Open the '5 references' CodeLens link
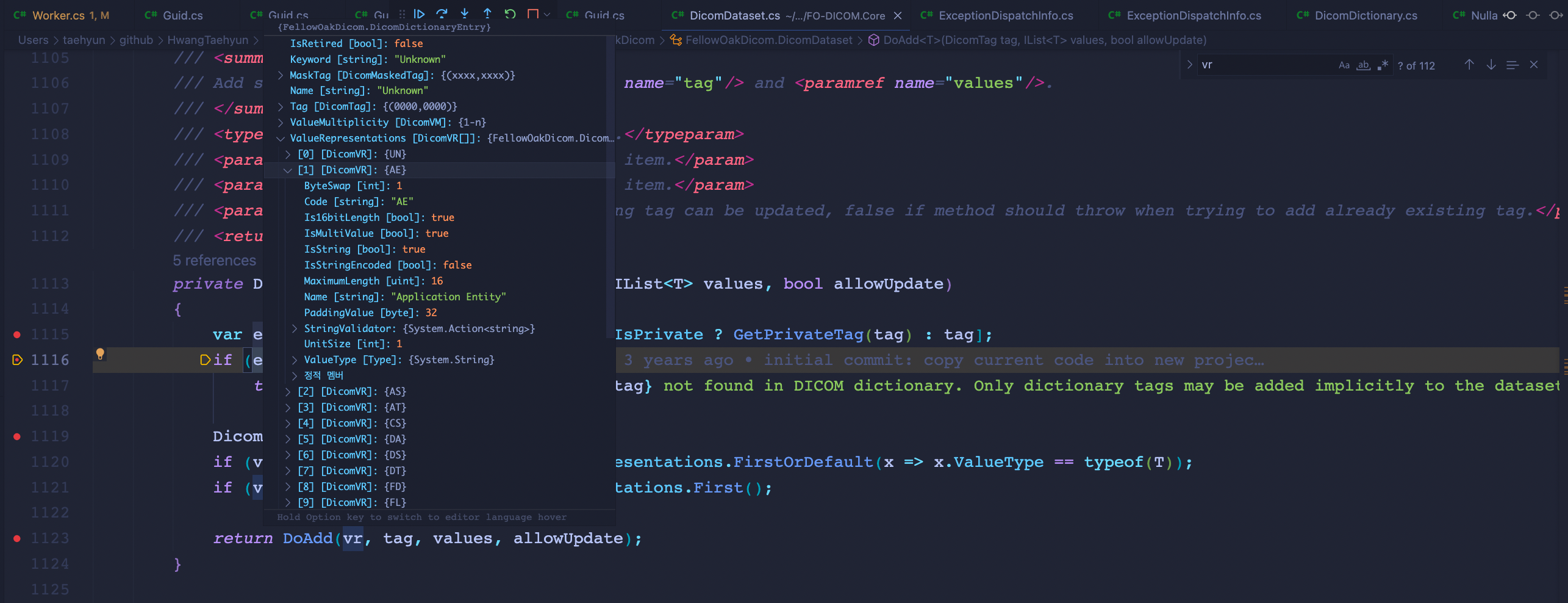 pos(214,260)
